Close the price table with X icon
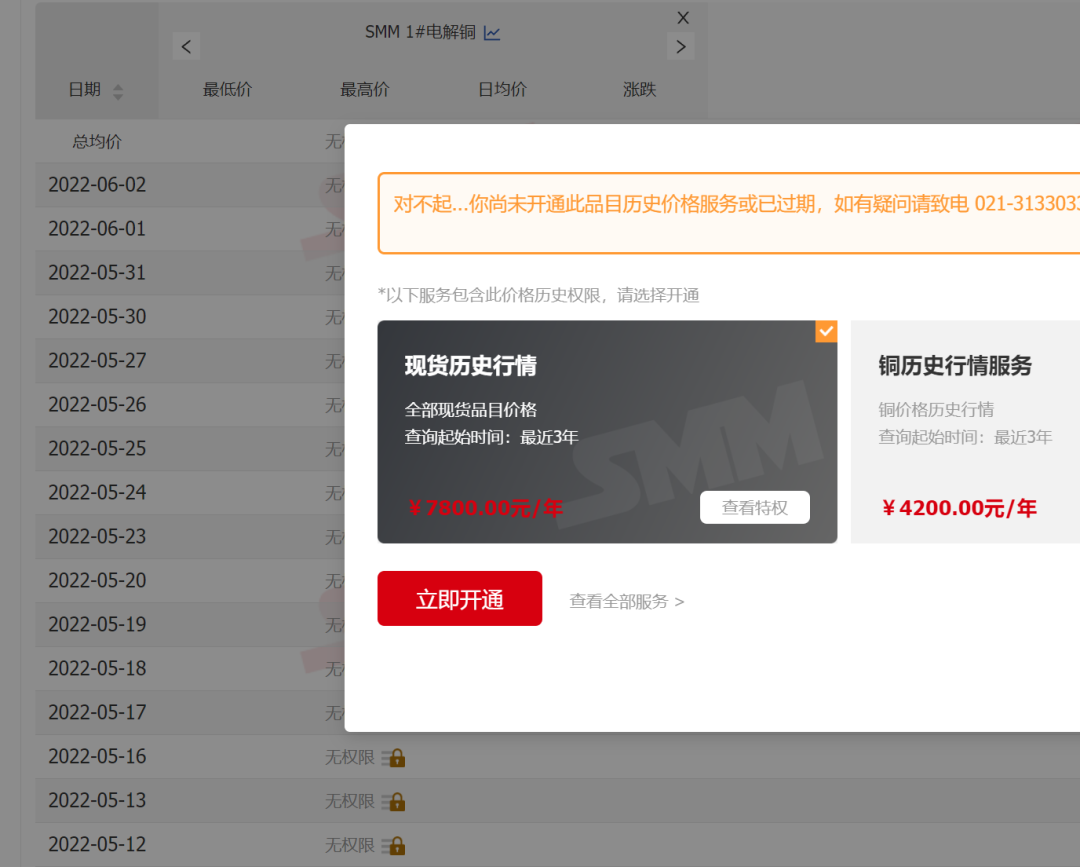The height and width of the screenshot is (867, 1080). [683, 18]
